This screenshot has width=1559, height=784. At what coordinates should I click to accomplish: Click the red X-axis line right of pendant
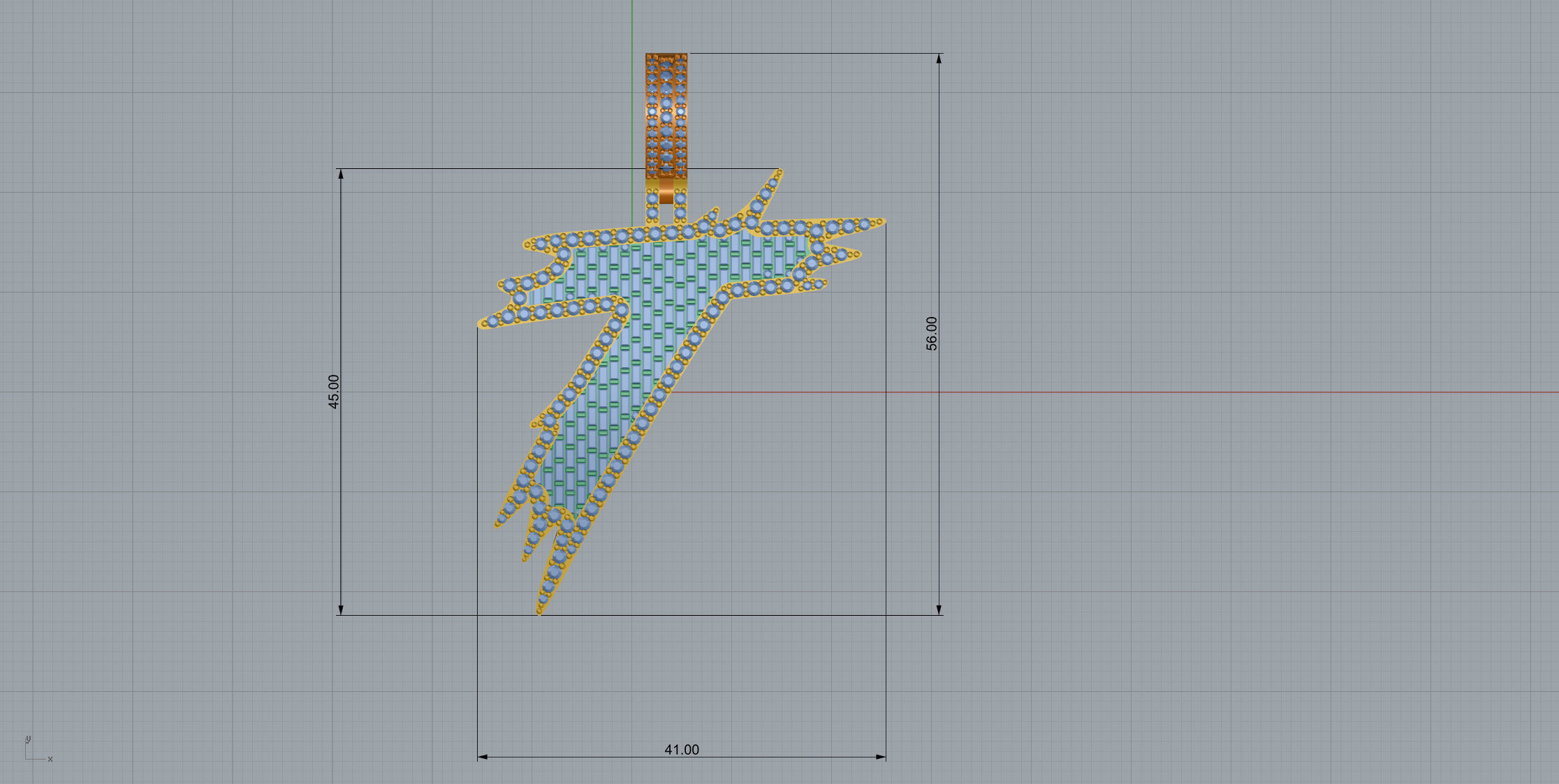(x=1118, y=392)
